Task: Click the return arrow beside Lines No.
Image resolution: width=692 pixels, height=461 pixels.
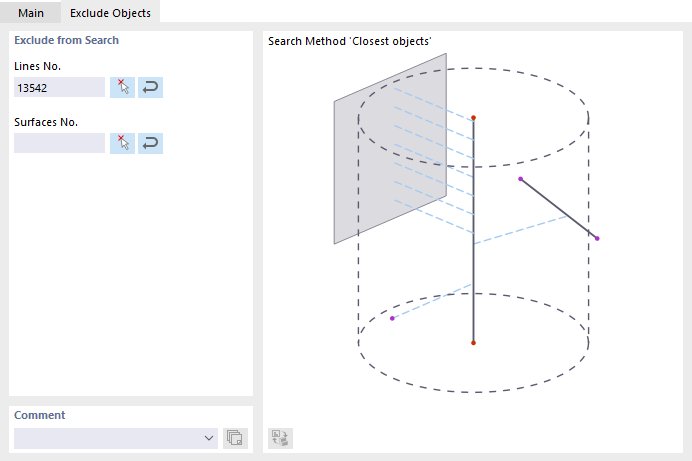Action: (150, 87)
